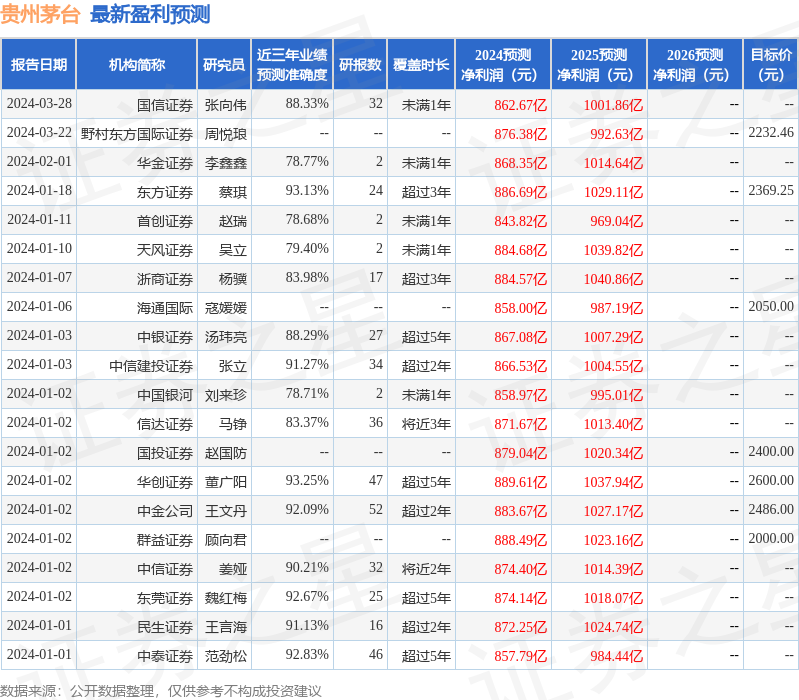Click the 目标价 column header
Image resolution: width=799 pixels, height=700 pixels.
pos(770,64)
